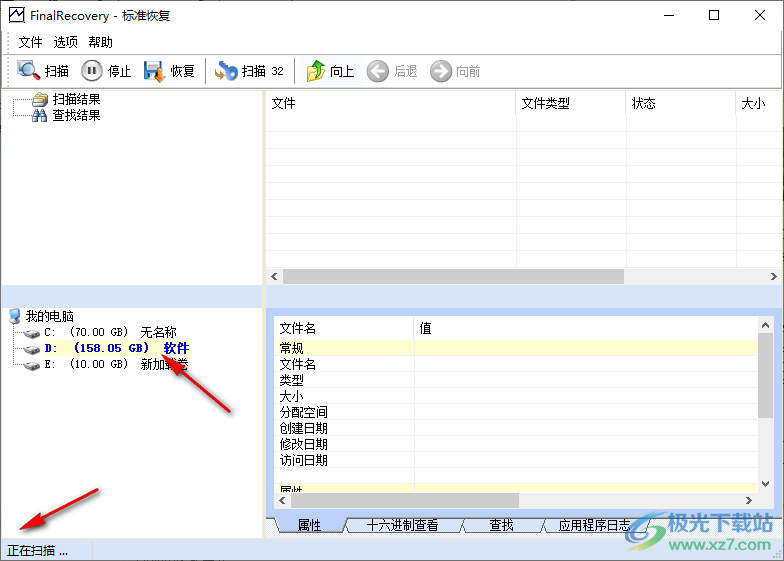Click the 后退 back arrow icon
784x561 pixels.
point(378,71)
